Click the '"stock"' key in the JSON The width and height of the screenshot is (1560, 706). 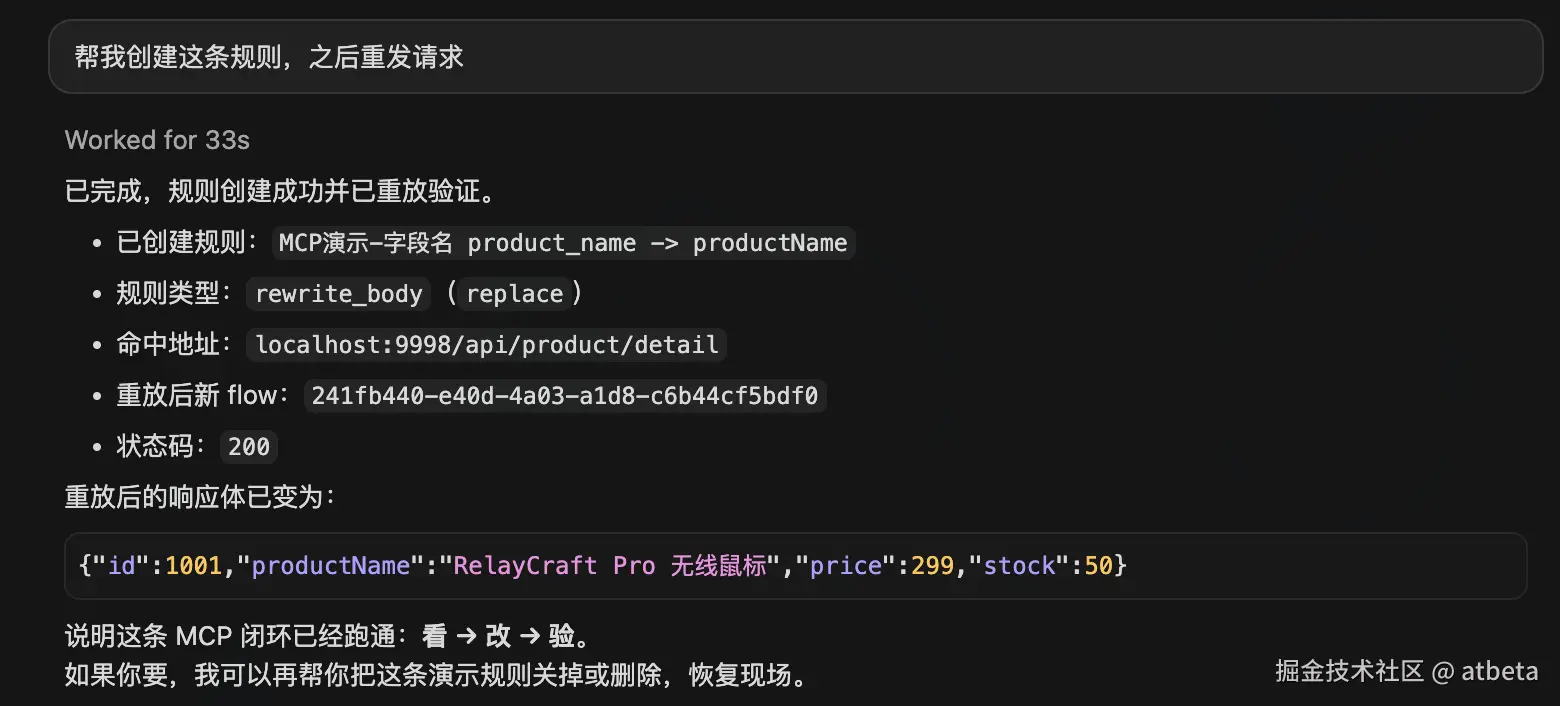click(x=1020, y=566)
